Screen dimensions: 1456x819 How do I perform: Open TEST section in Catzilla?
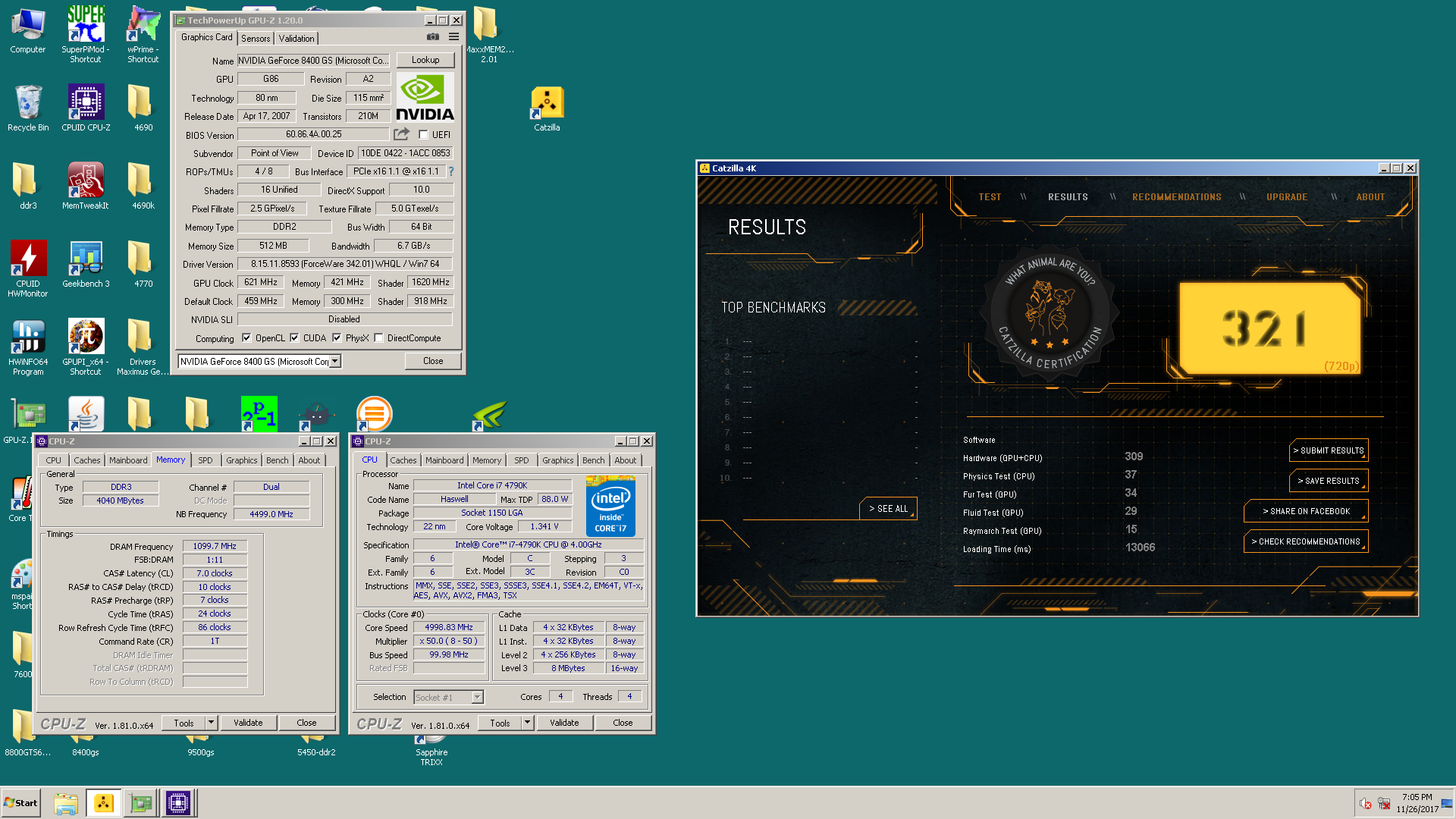[990, 197]
